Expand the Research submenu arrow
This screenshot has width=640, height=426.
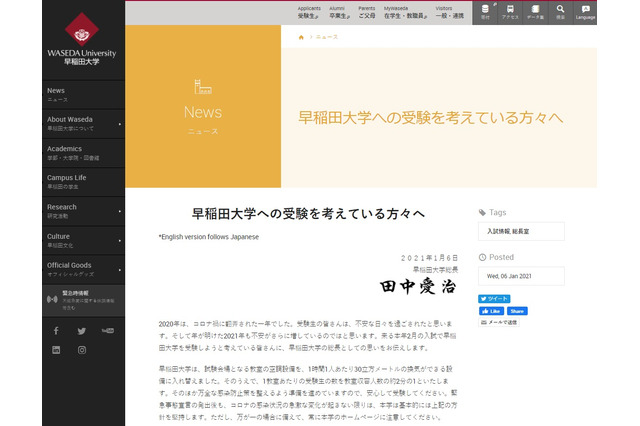click(120, 211)
